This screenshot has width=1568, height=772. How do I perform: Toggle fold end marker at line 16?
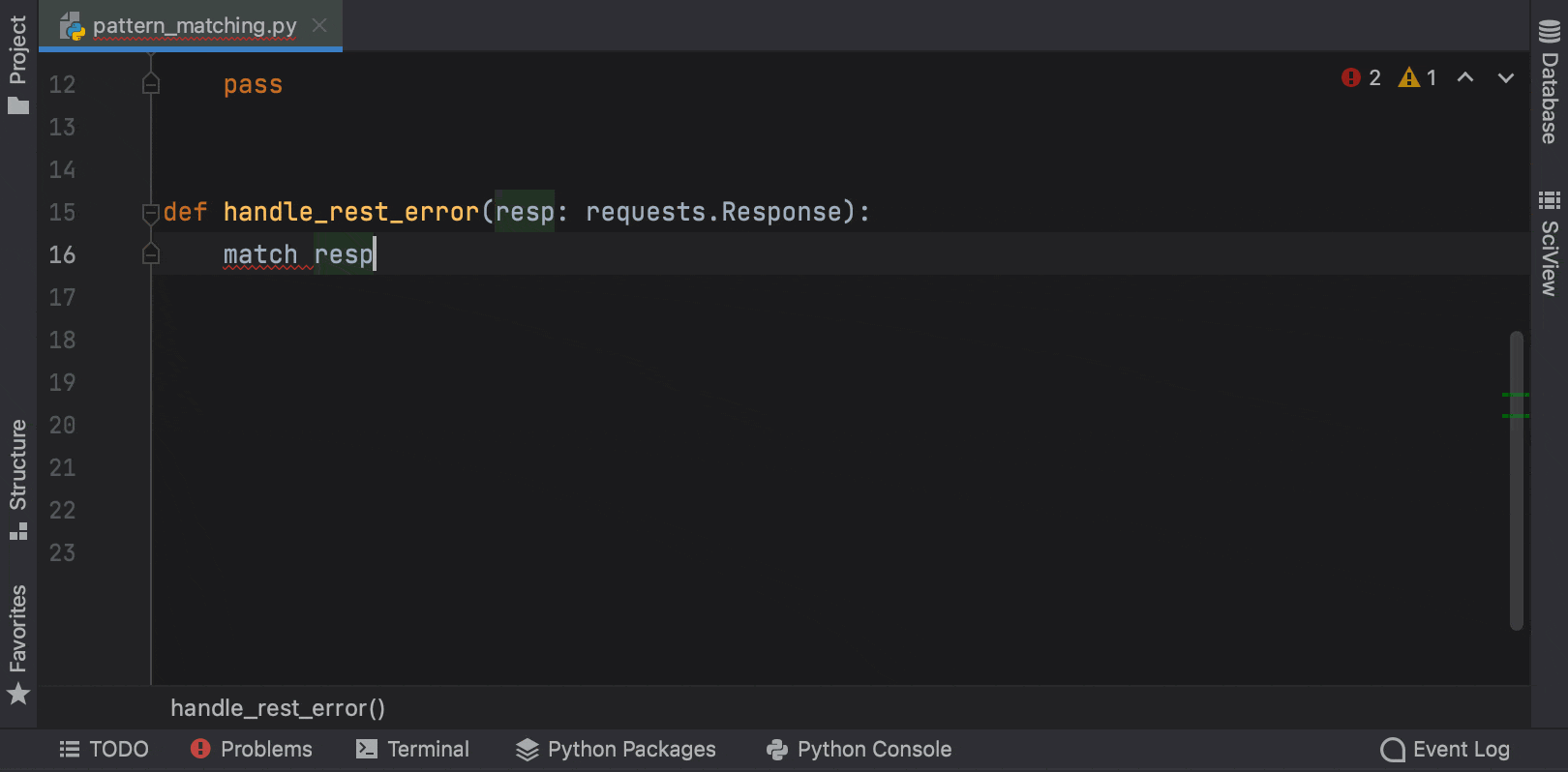(x=151, y=254)
